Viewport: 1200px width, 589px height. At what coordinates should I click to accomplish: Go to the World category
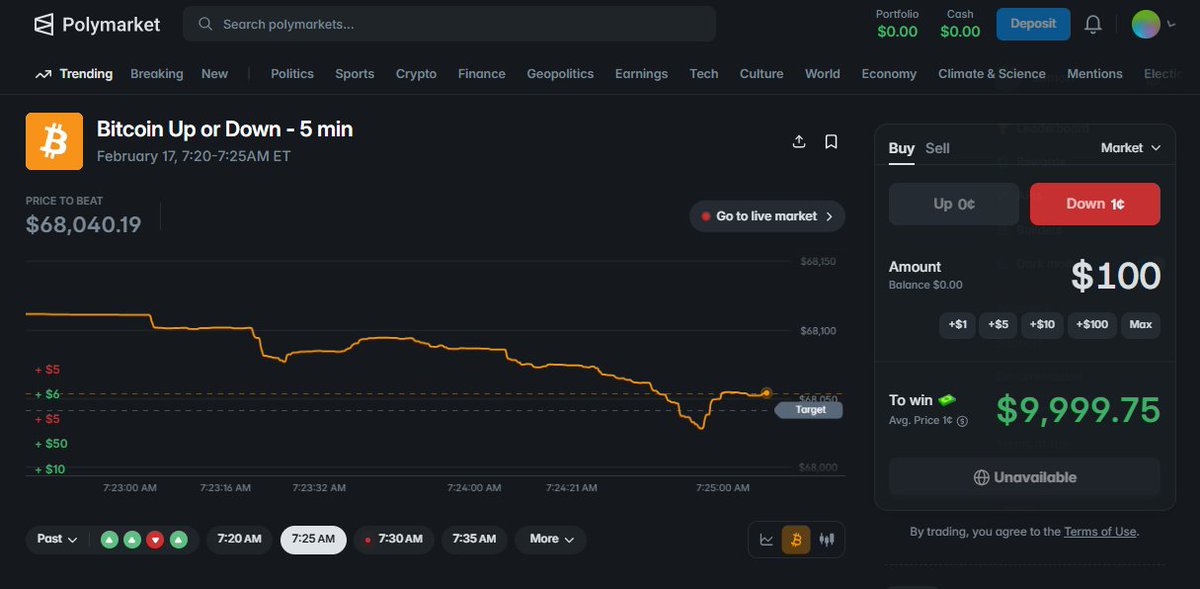click(x=822, y=74)
